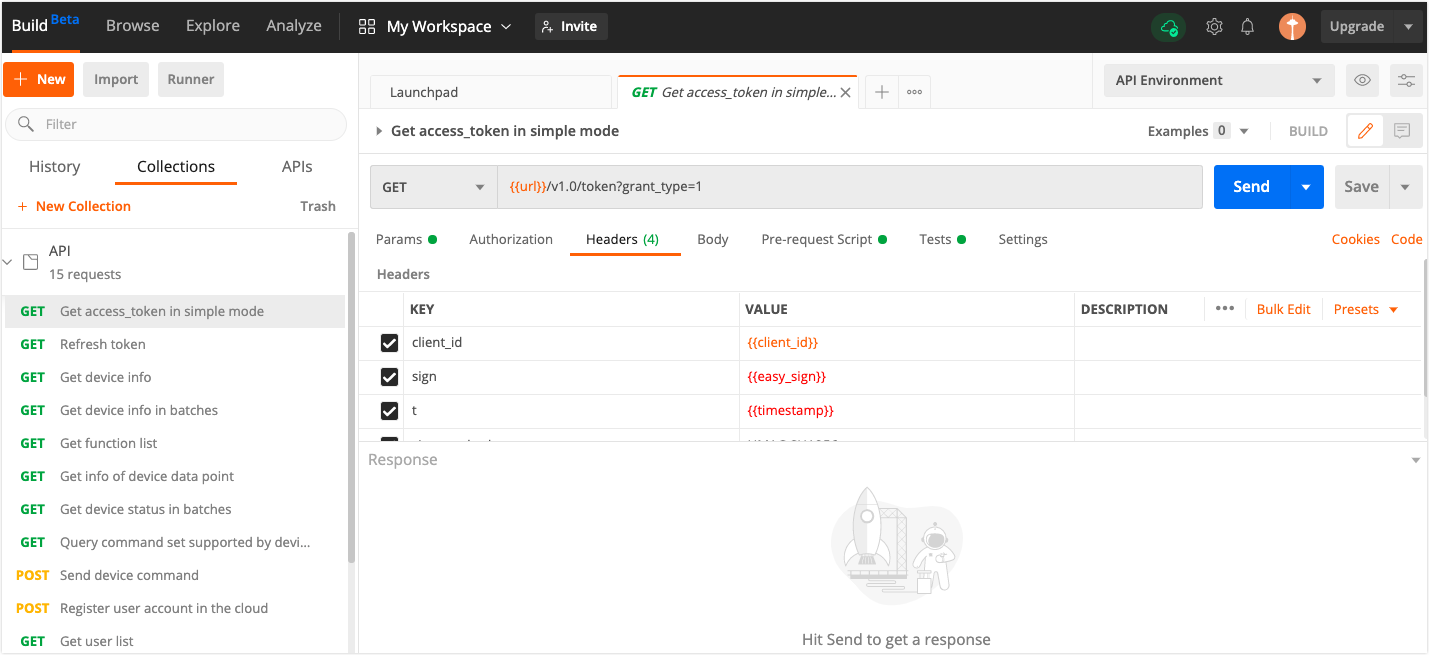The image size is (1429, 655).
Task: Switch to the Authorization tab
Action: (x=511, y=239)
